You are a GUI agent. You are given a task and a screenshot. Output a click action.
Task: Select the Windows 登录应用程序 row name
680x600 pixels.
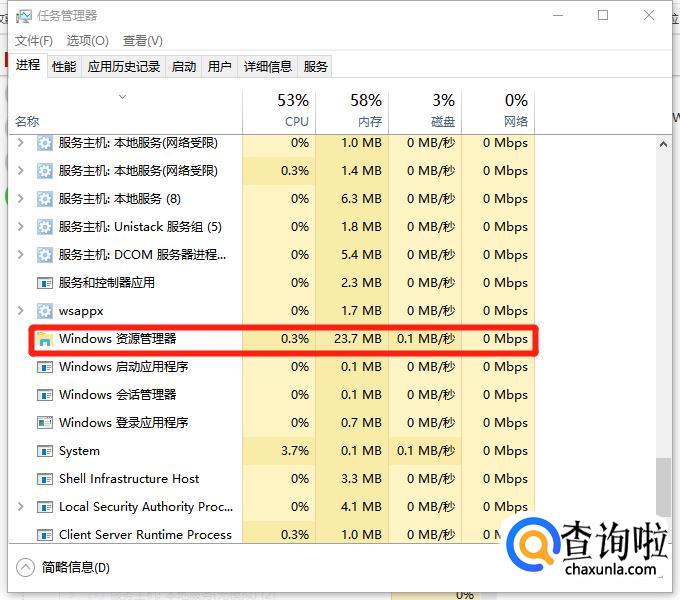pos(124,423)
